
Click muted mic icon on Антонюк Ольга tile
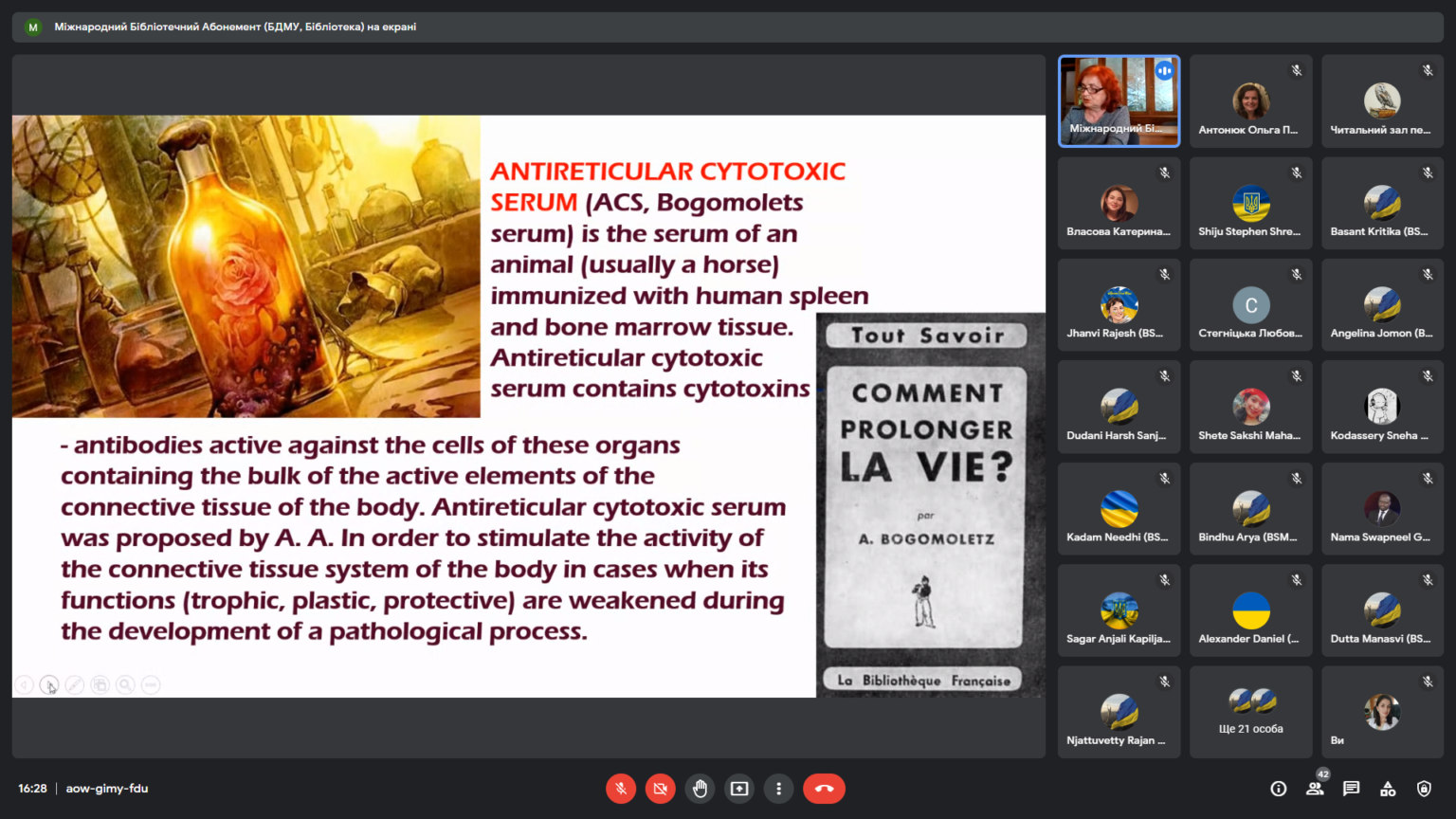pos(1297,71)
